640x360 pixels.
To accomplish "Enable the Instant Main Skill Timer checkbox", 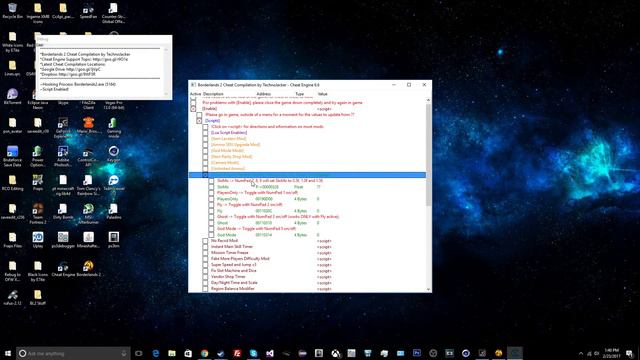I will pyautogui.click(x=205, y=247).
